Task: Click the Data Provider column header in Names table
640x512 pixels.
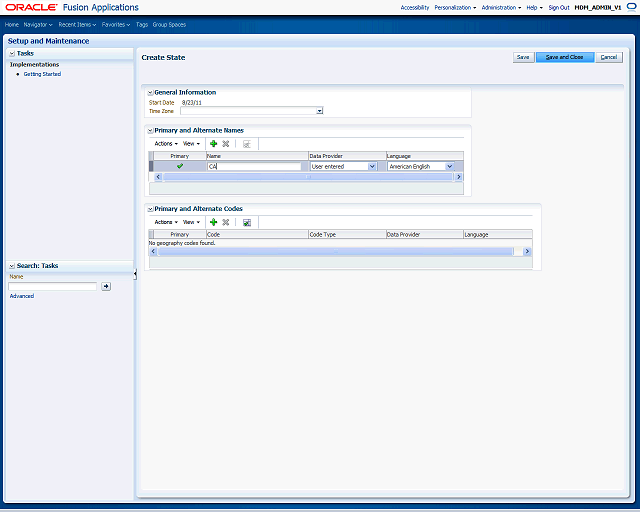Action: pos(347,156)
